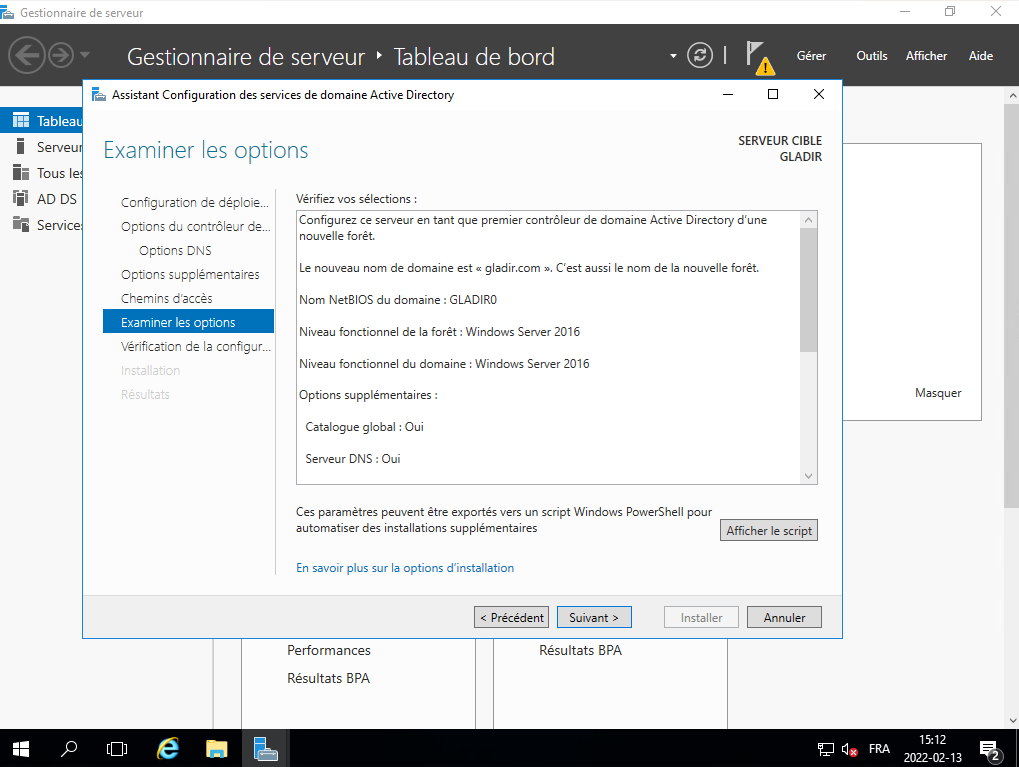Open the Aide menu

[x=981, y=56]
